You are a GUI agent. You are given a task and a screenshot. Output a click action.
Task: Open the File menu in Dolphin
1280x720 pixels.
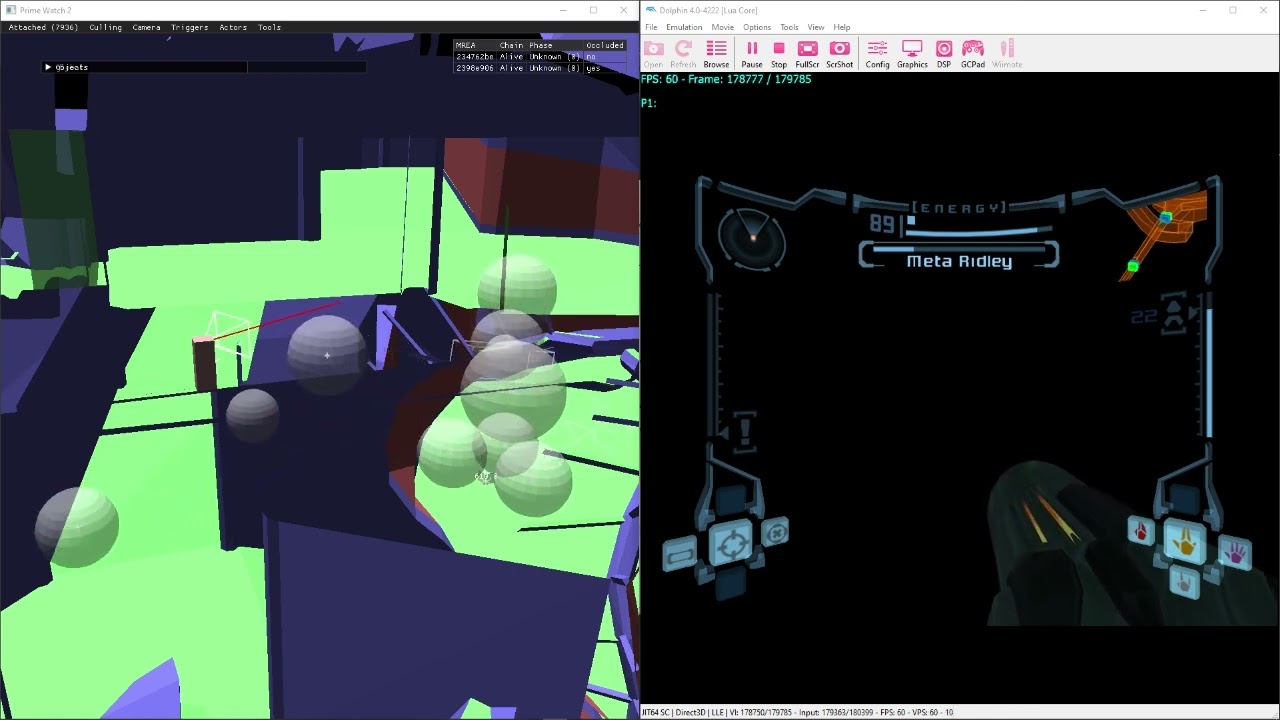tap(651, 27)
